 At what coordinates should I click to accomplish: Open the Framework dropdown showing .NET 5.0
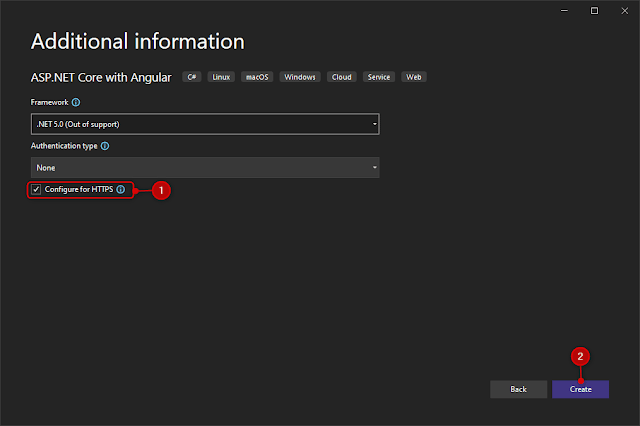pyautogui.click(x=205, y=124)
